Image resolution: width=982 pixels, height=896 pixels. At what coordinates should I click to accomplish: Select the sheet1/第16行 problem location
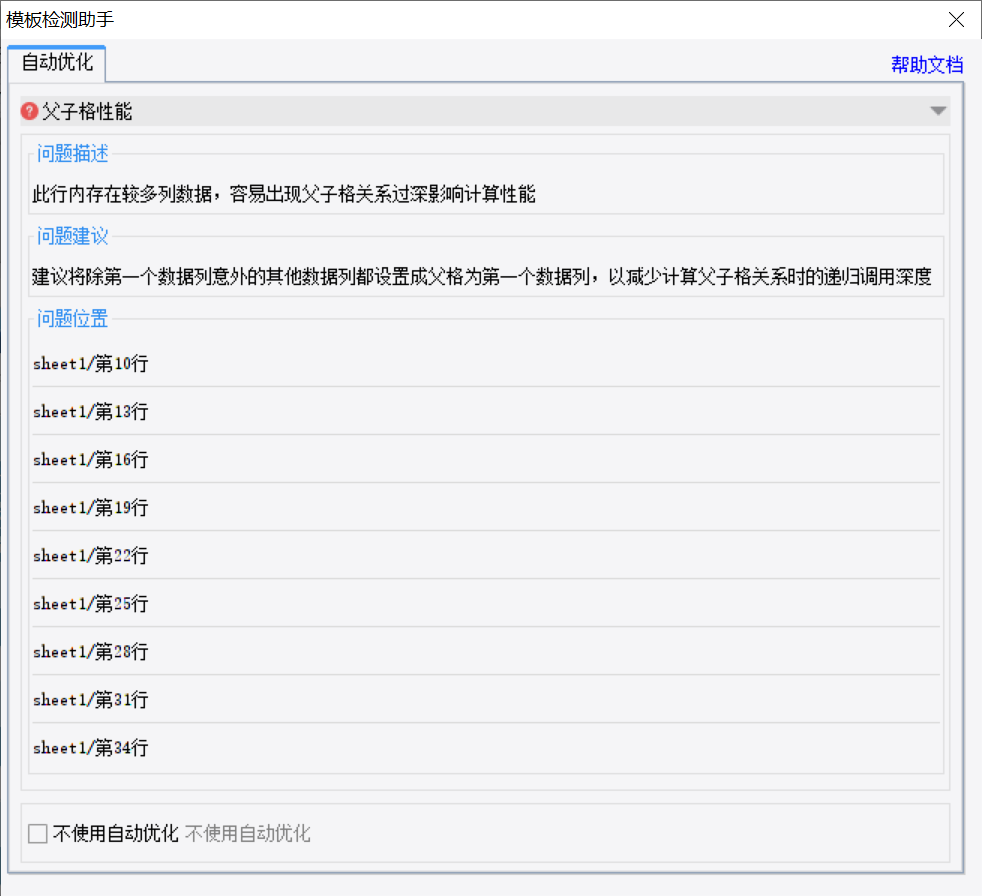(x=90, y=459)
